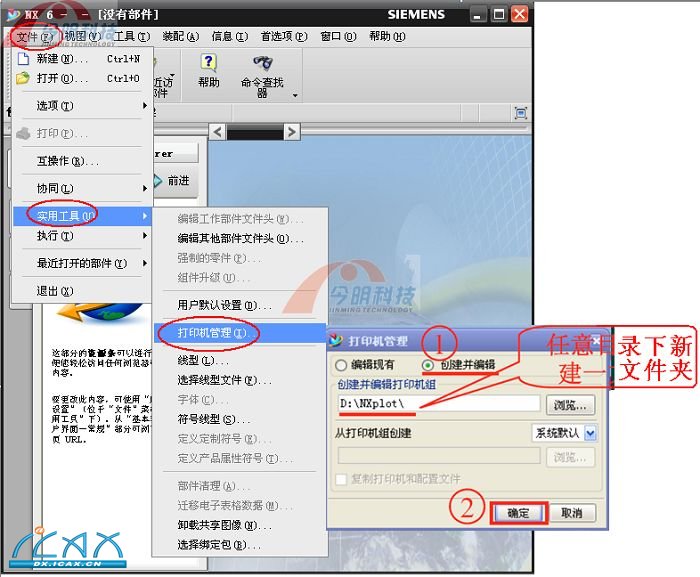Expand the 协同 submenu

coord(83,188)
